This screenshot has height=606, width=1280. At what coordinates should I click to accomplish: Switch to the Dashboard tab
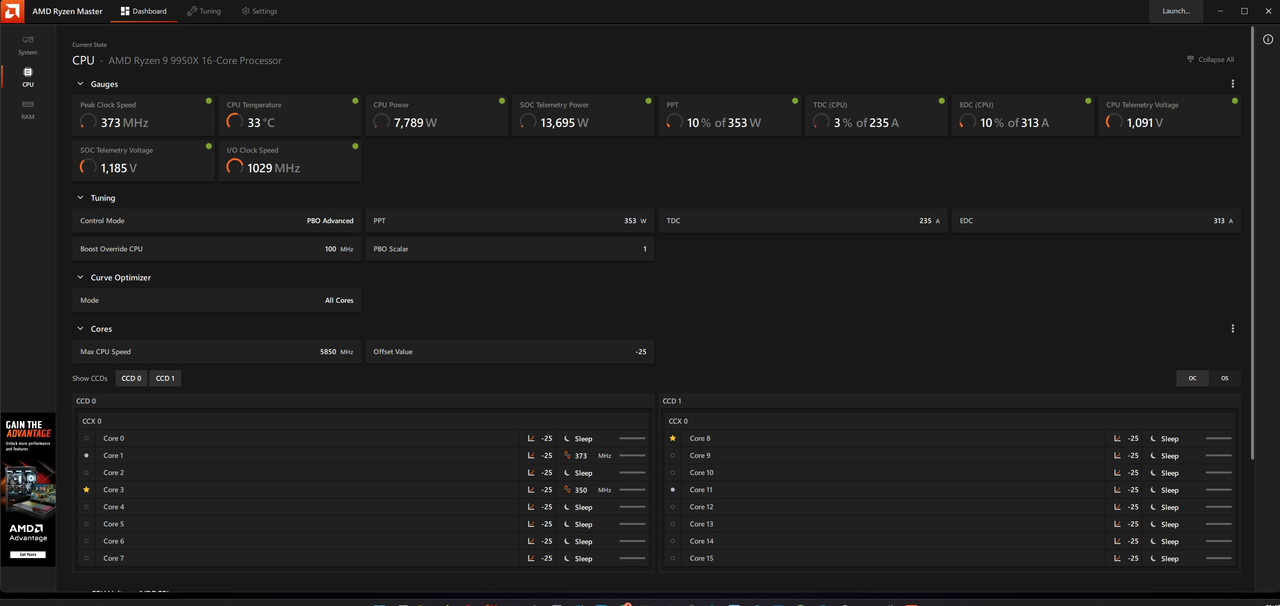pyautogui.click(x=144, y=11)
